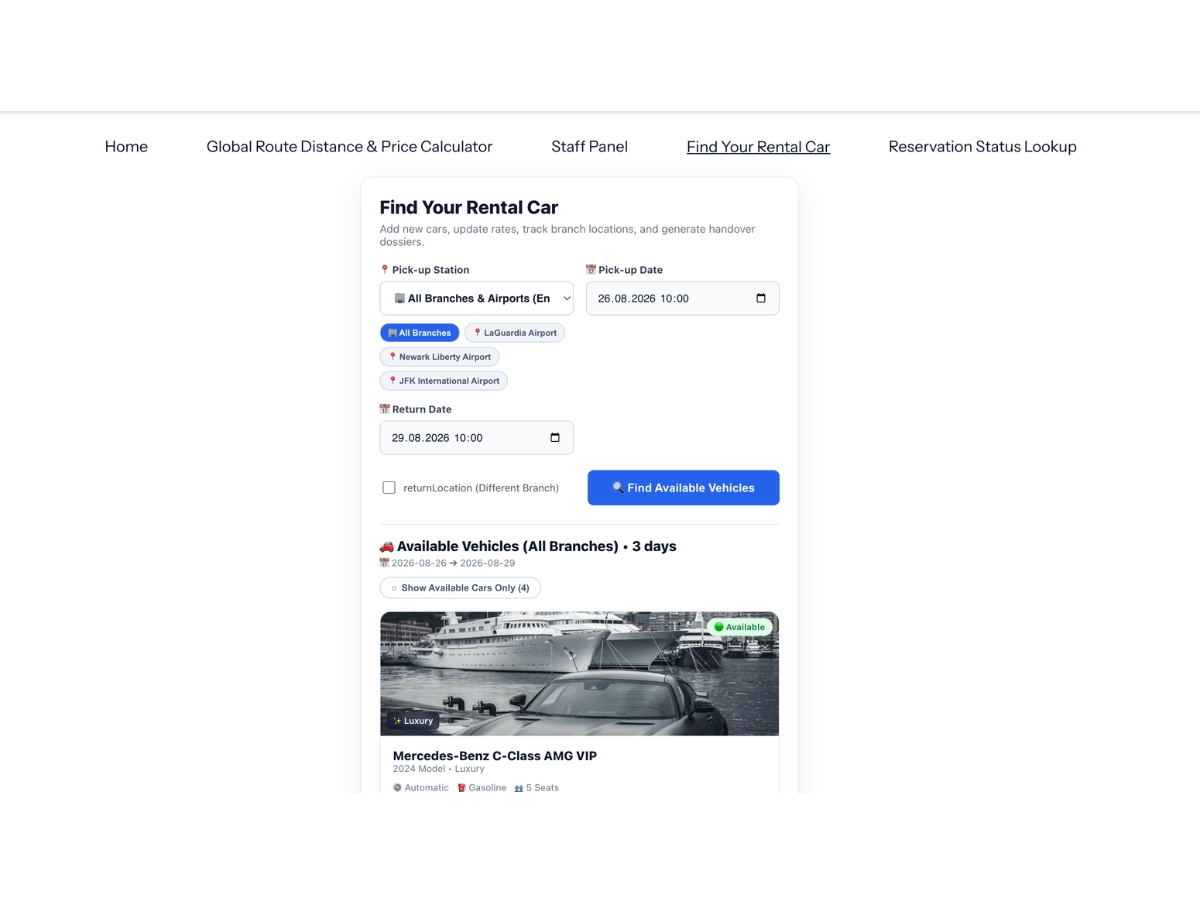The width and height of the screenshot is (1200, 900).
Task: Click the Find Your Rental Car heading
Action: pyautogui.click(x=469, y=207)
